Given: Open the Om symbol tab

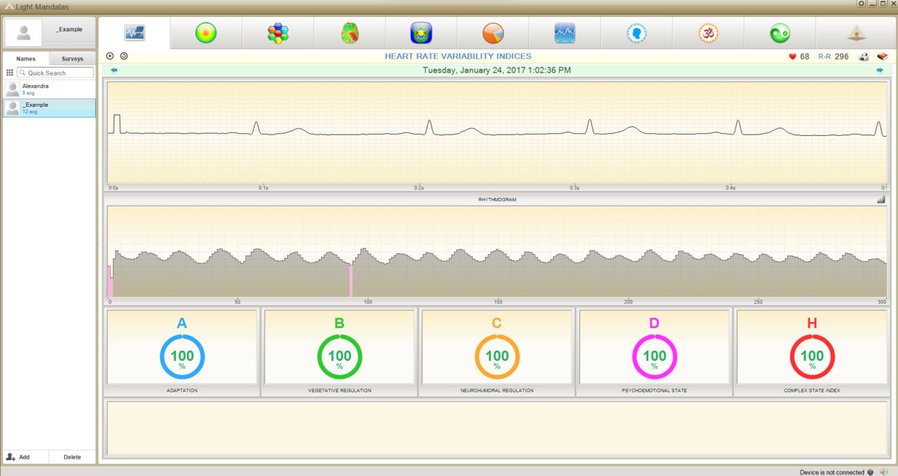Looking at the screenshot, I should coord(709,33).
